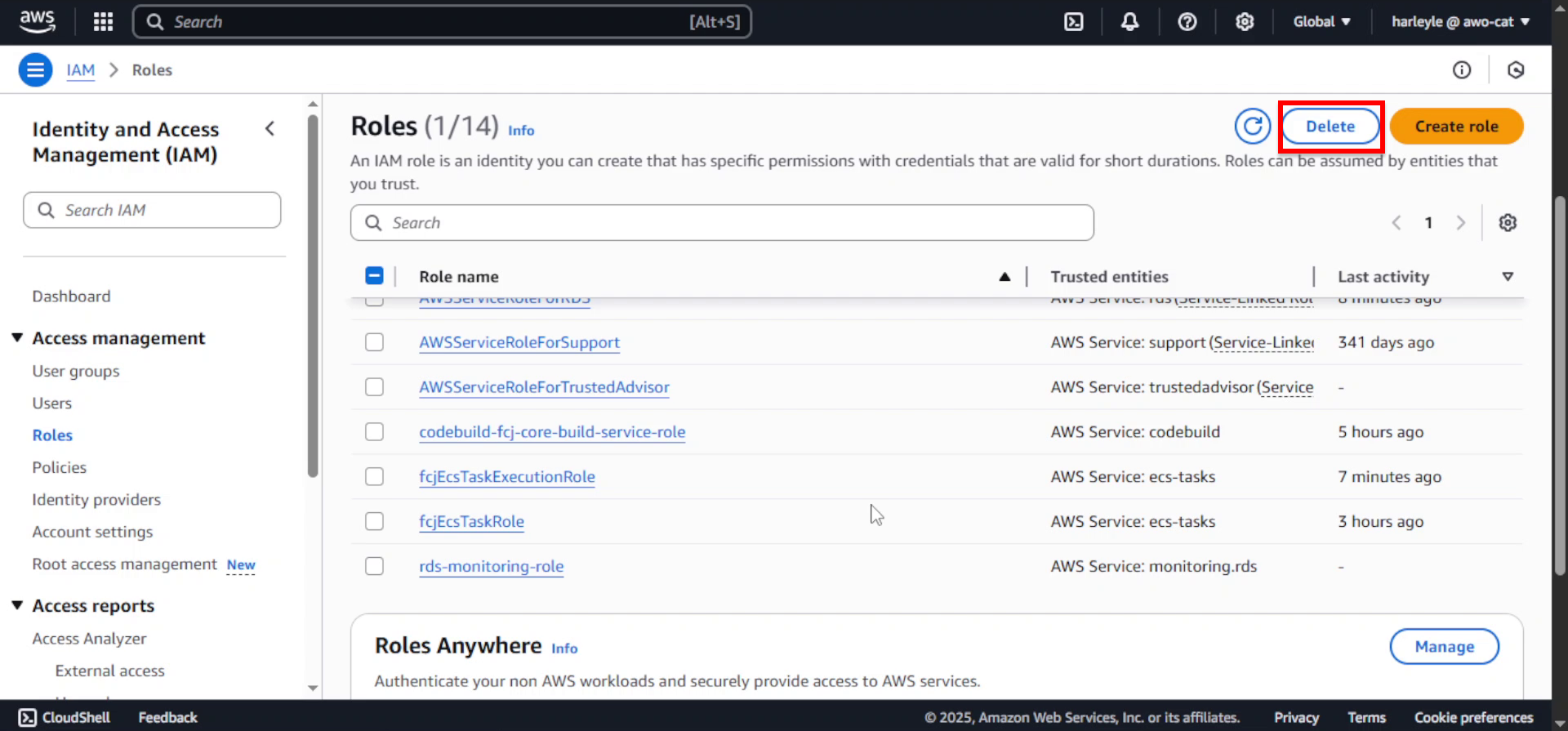Screen dimensions: 1568x731
Task: Click the sidebar vertical scrollbar thumb
Action: pos(313,296)
